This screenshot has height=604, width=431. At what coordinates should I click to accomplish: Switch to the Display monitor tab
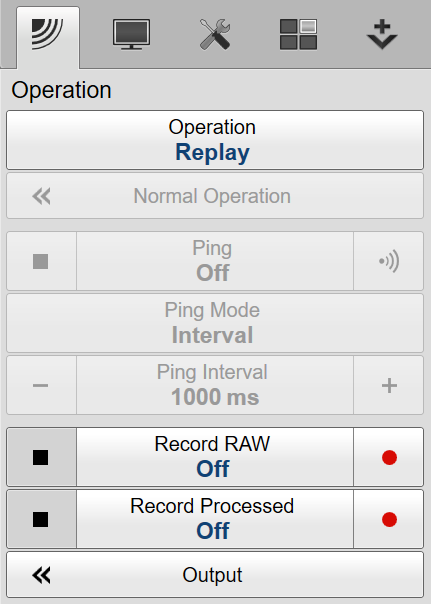pyautogui.click(x=131, y=35)
